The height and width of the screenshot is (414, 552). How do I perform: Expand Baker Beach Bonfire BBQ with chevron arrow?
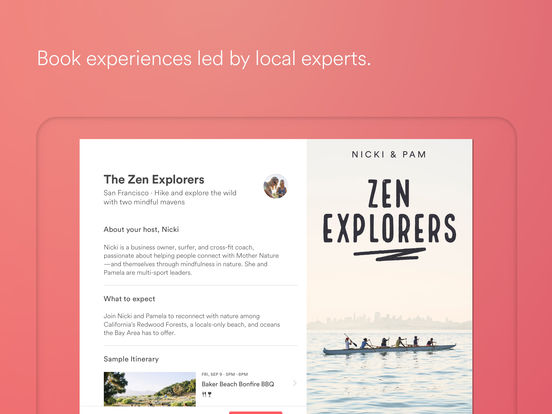tap(295, 383)
